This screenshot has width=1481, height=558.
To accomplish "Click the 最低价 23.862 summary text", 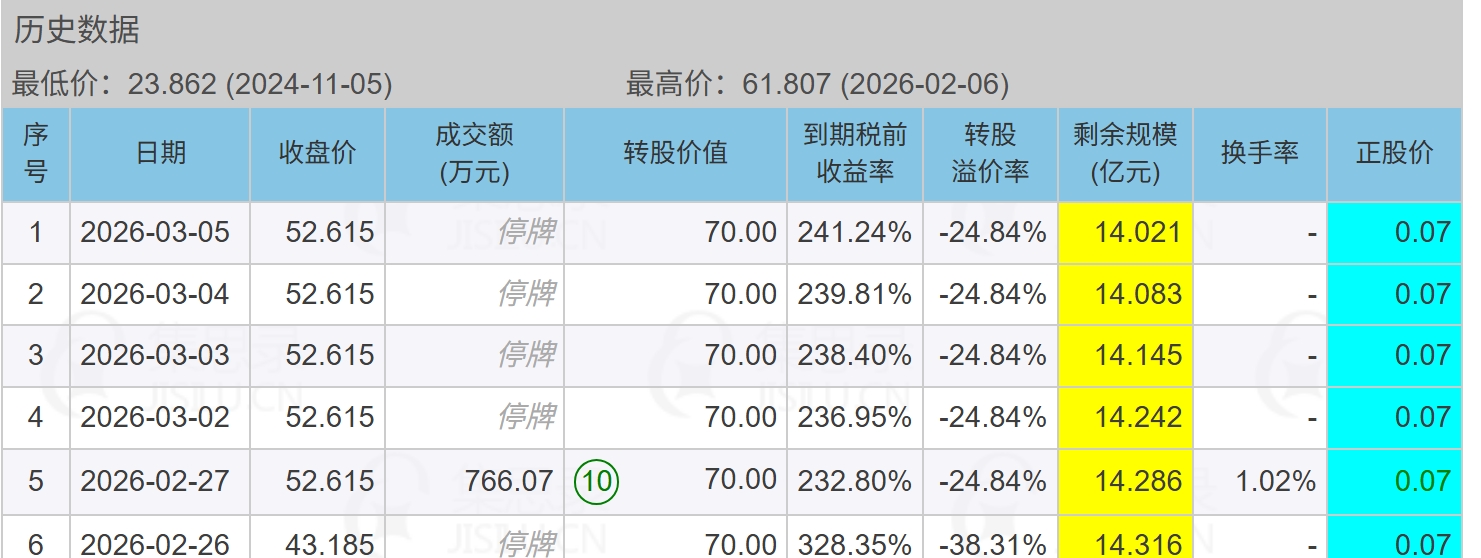I will click(x=202, y=84).
